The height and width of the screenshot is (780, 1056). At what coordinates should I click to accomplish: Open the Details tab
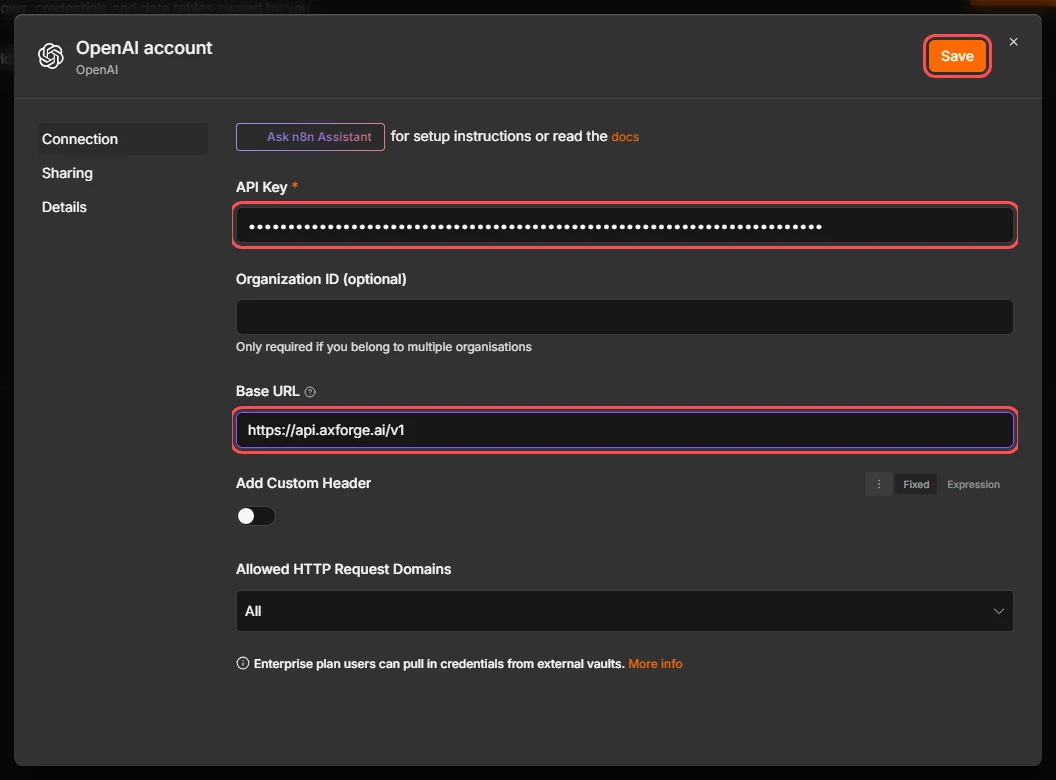pos(64,207)
